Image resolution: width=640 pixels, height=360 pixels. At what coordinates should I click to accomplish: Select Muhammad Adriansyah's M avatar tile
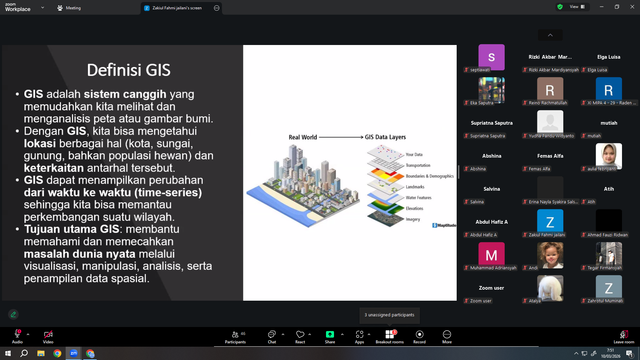(491, 256)
